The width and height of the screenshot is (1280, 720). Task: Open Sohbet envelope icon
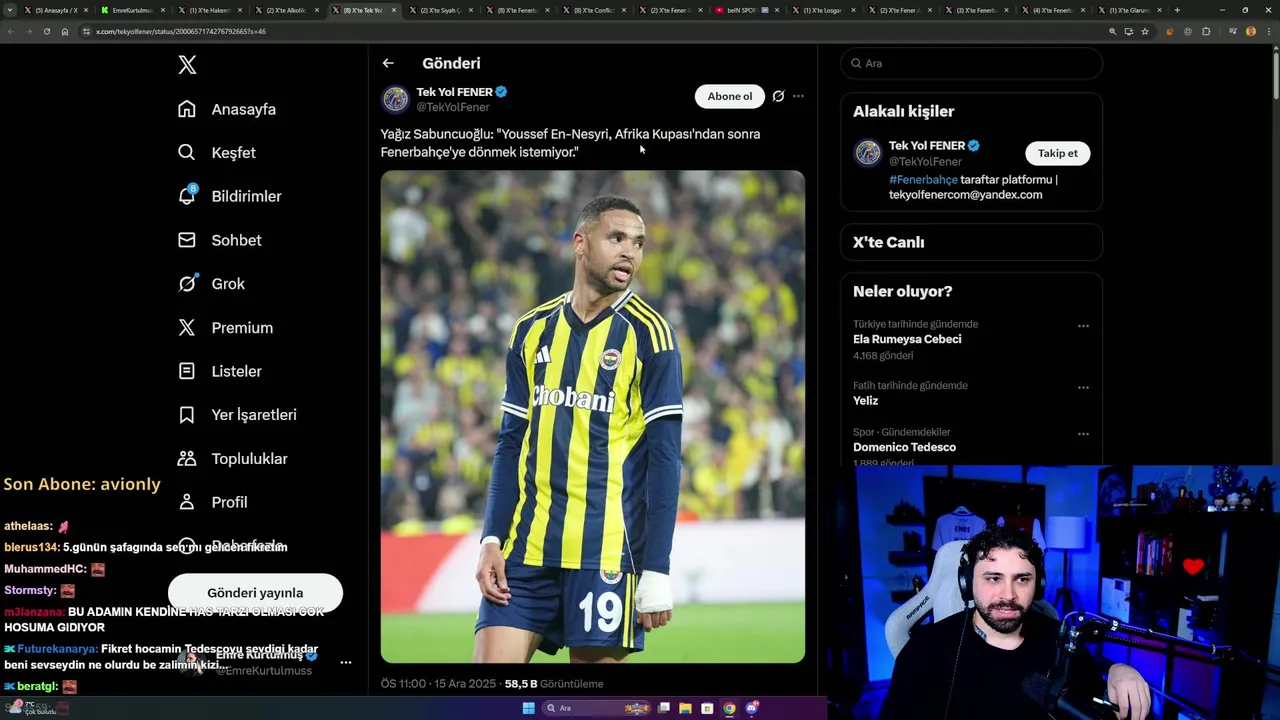tap(187, 240)
